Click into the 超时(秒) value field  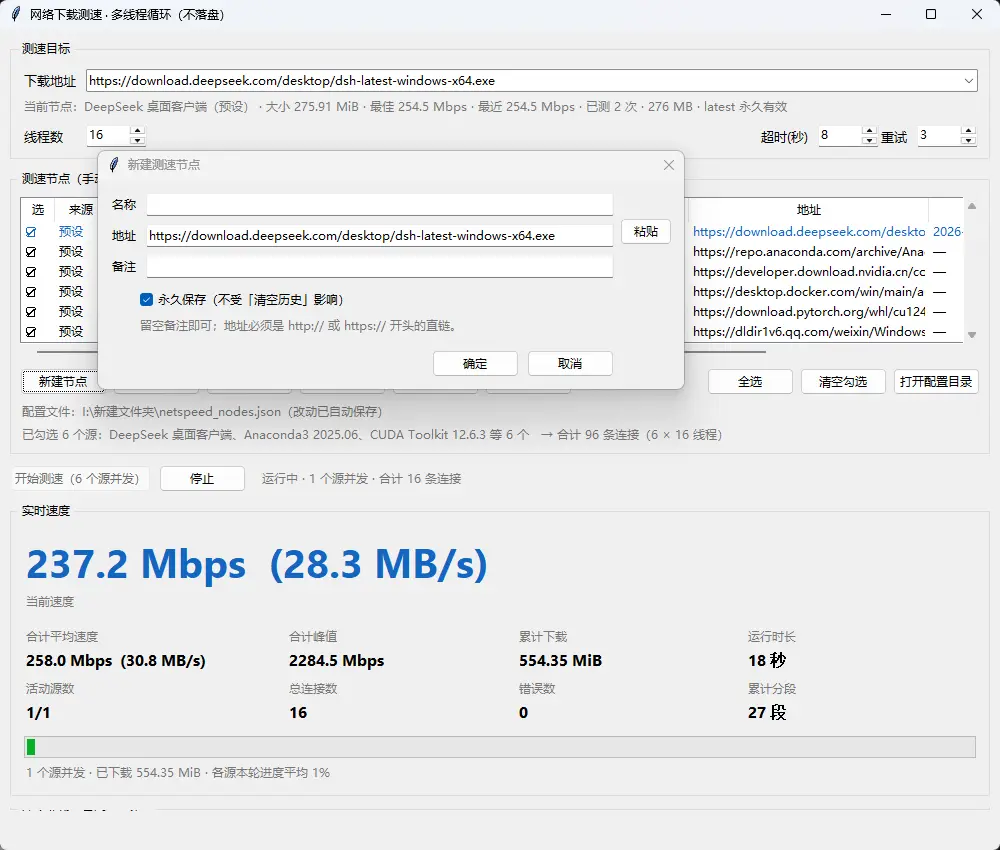840,135
